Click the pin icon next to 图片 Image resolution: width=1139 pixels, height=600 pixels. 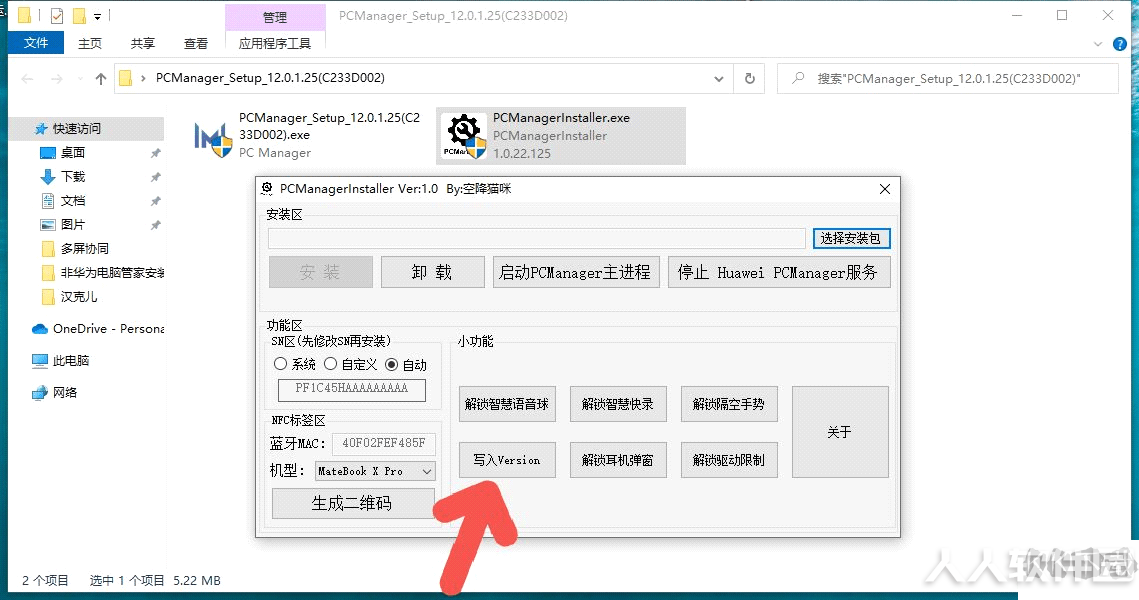(x=155, y=225)
